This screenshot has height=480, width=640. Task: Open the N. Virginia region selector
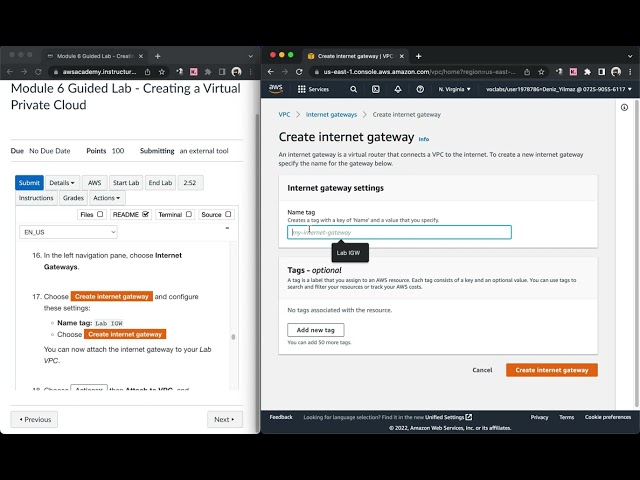[454, 89]
